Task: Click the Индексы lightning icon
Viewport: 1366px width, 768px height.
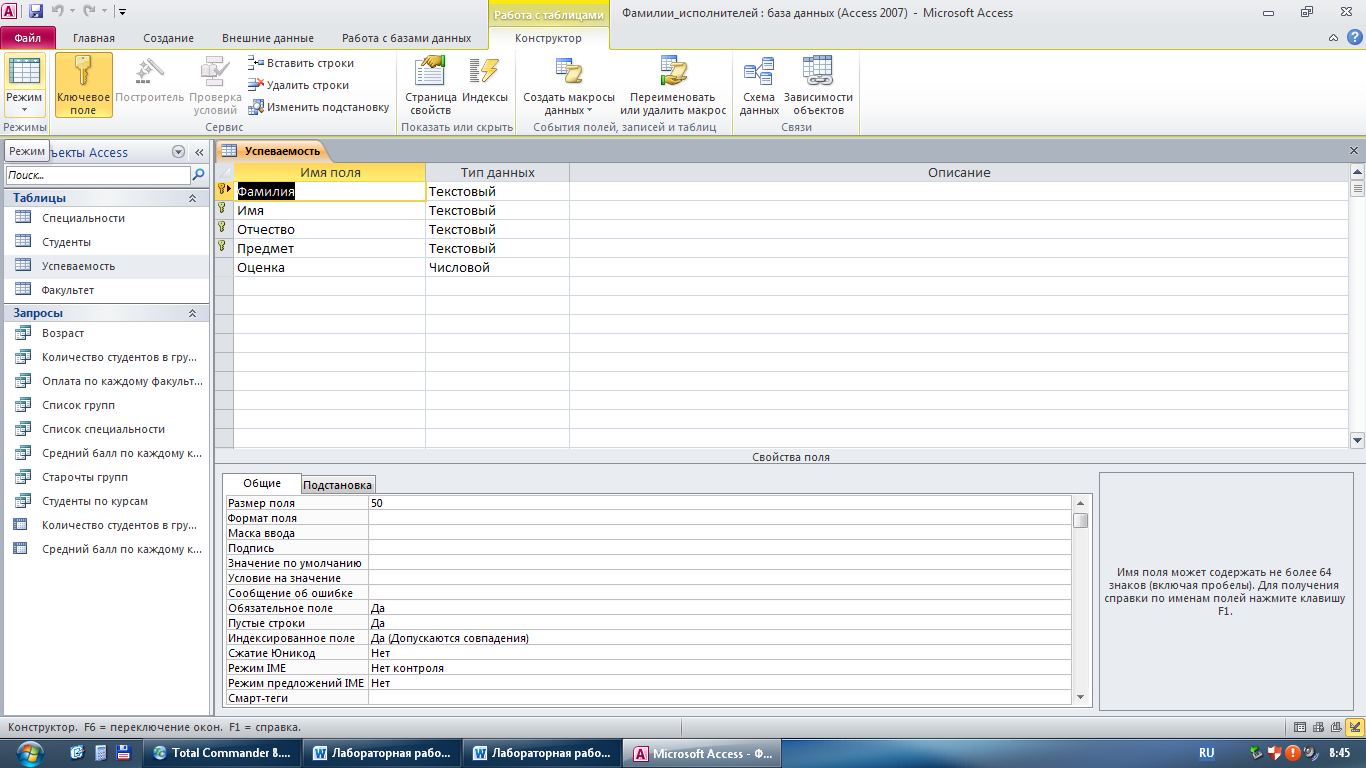Action: (x=485, y=74)
